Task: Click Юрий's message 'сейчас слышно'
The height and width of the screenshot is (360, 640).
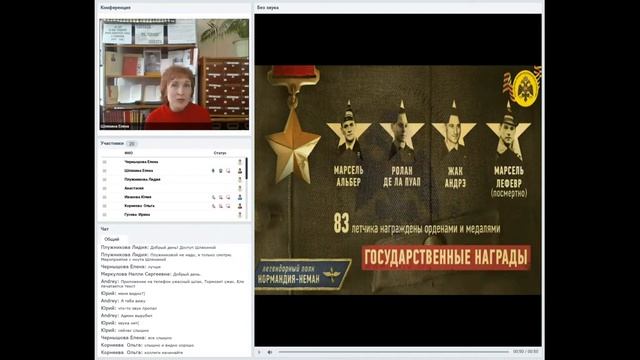Action: (x=124, y=330)
